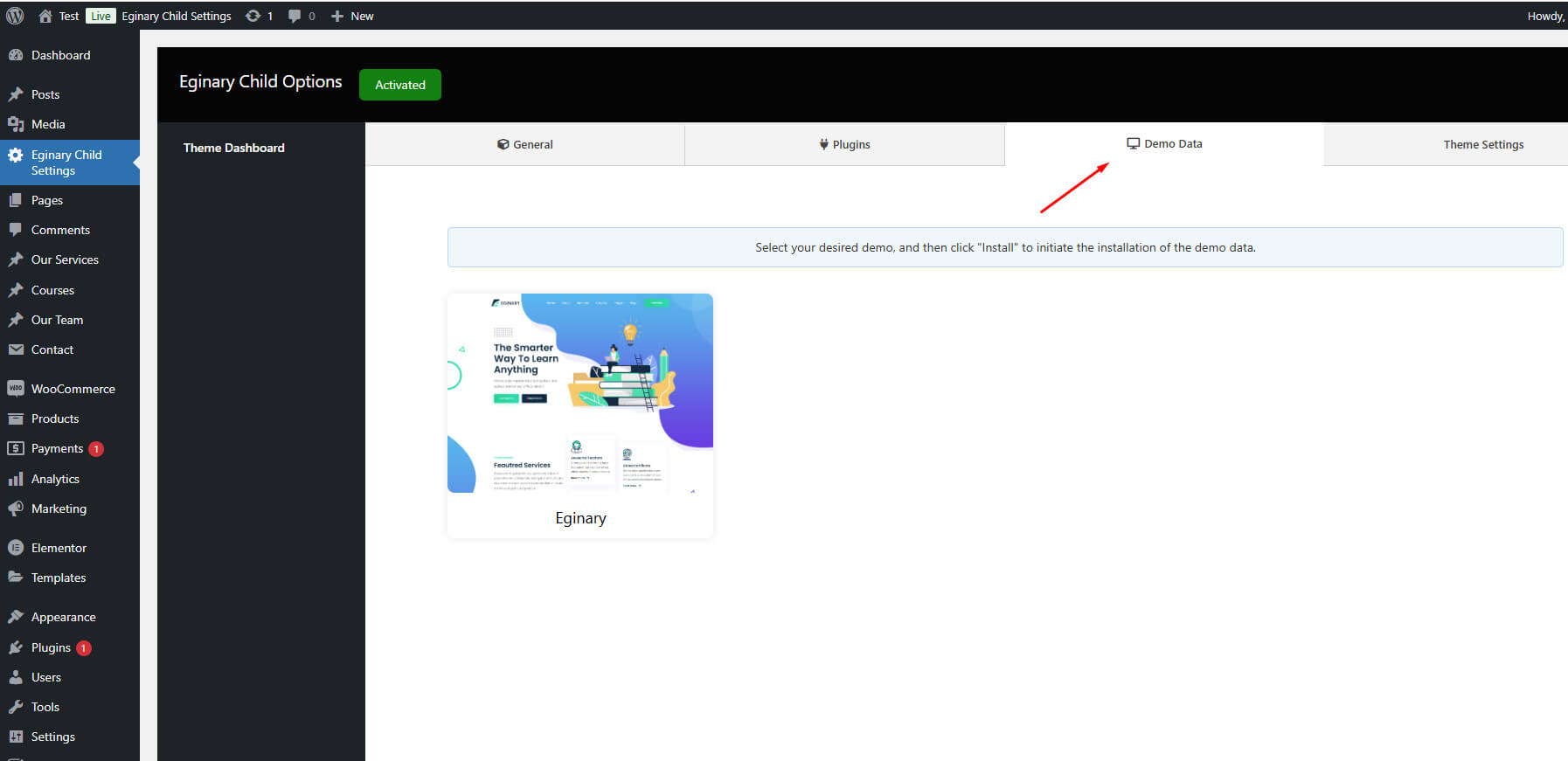Click the Live badge in admin bar
Image resolution: width=1568 pixels, height=761 pixels.
pos(101,16)
